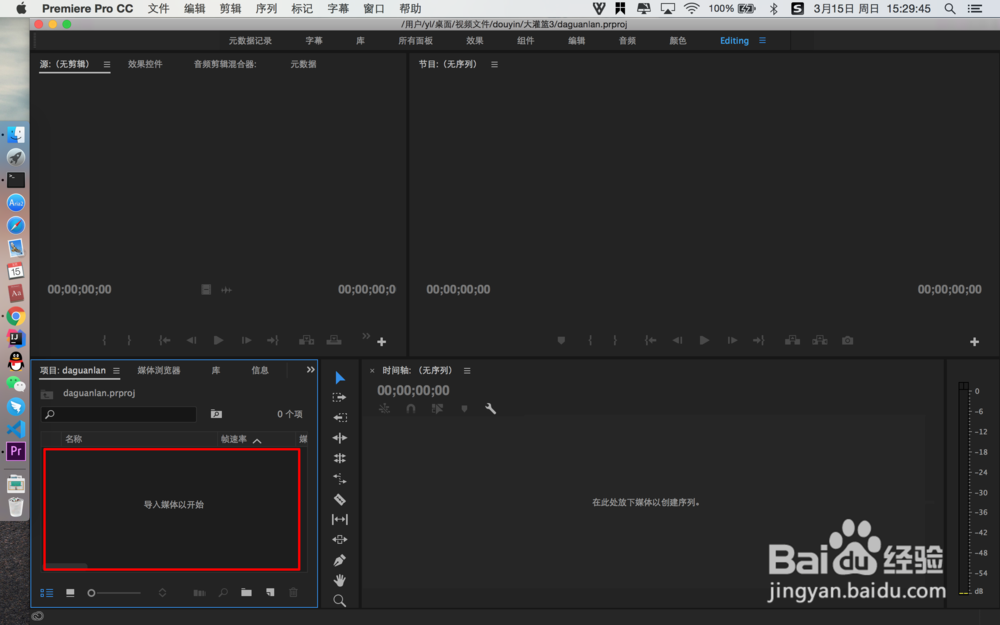Switch to 信息 tab in project panel

(260, 370)
